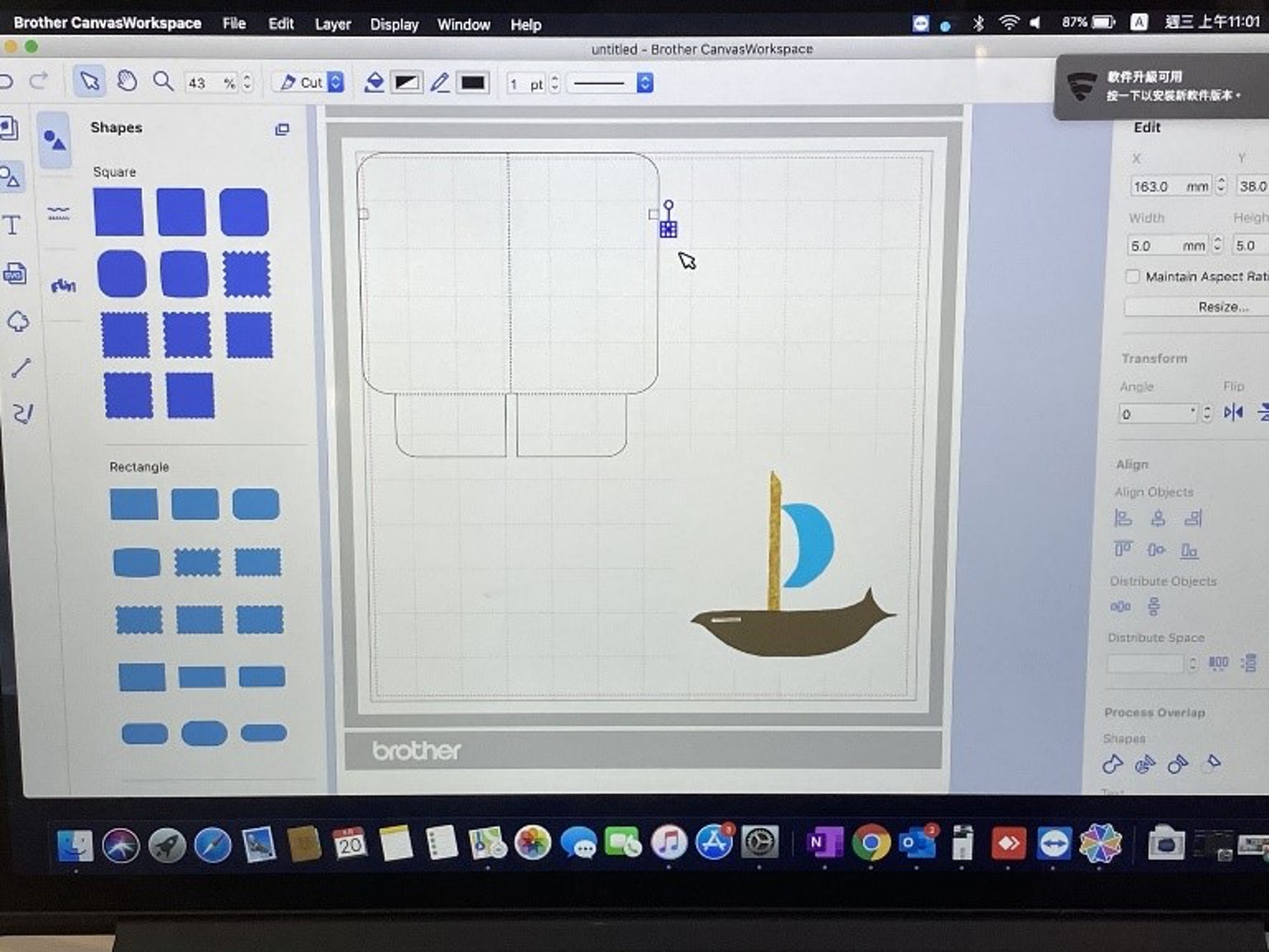Apply the last Process Overlap icon
This screenshot has height=952, width=1269.
pyautogui.click(x=1212, y=763)
